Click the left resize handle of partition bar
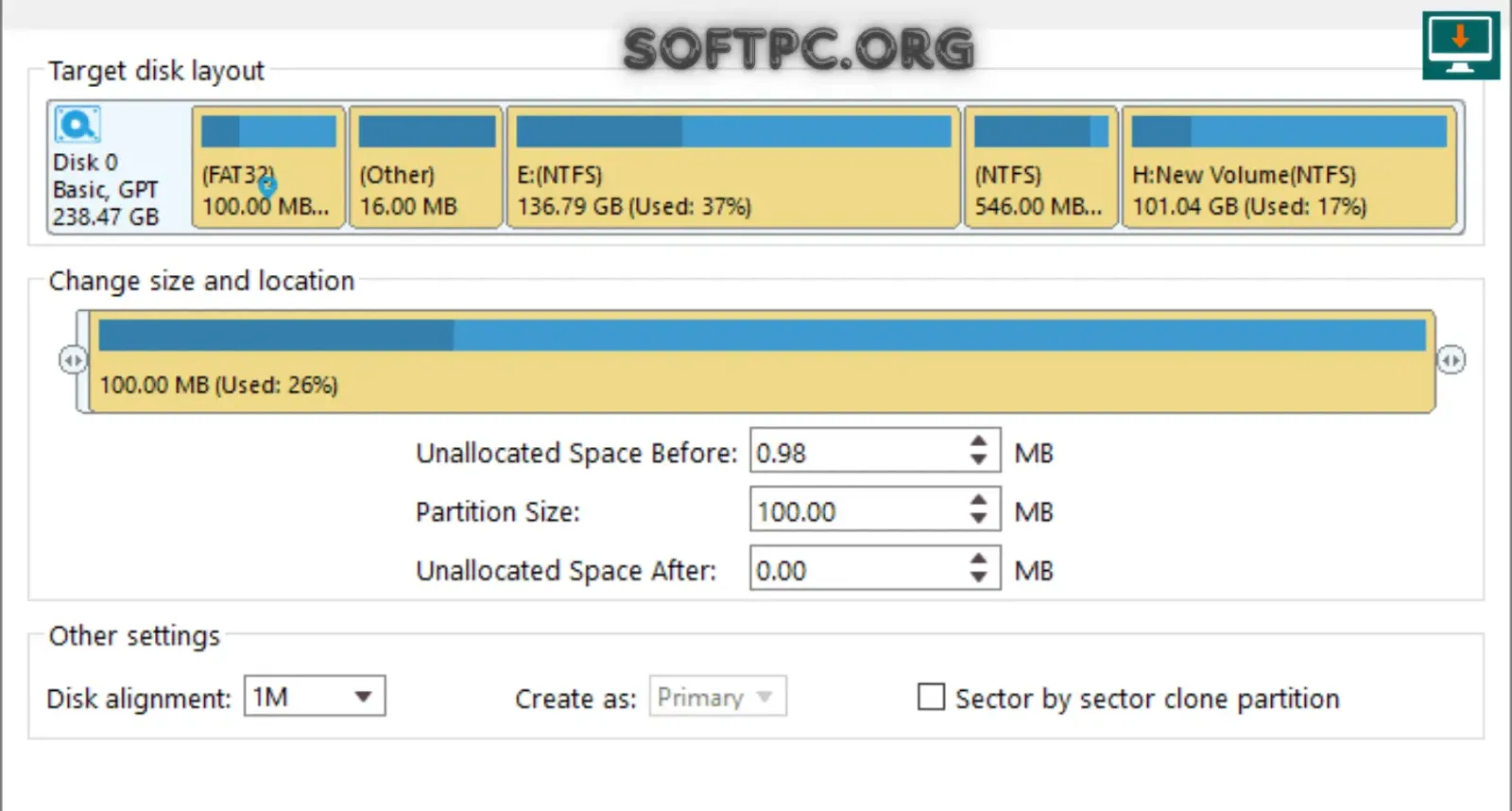This screenshot has width=1512, height=811. [73, 360]
